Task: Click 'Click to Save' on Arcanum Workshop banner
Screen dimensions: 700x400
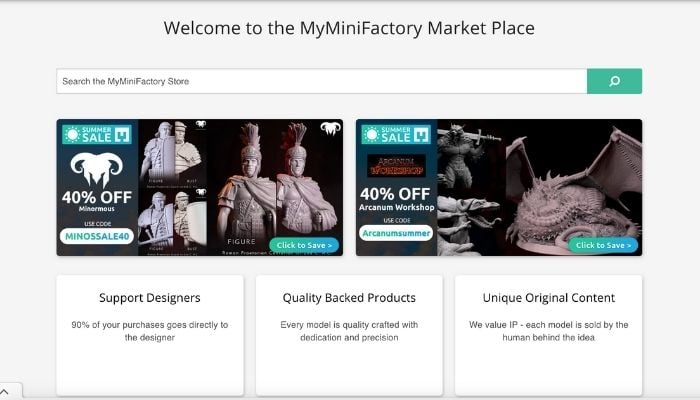Action: pyautogui.click(x=603, y=245)
